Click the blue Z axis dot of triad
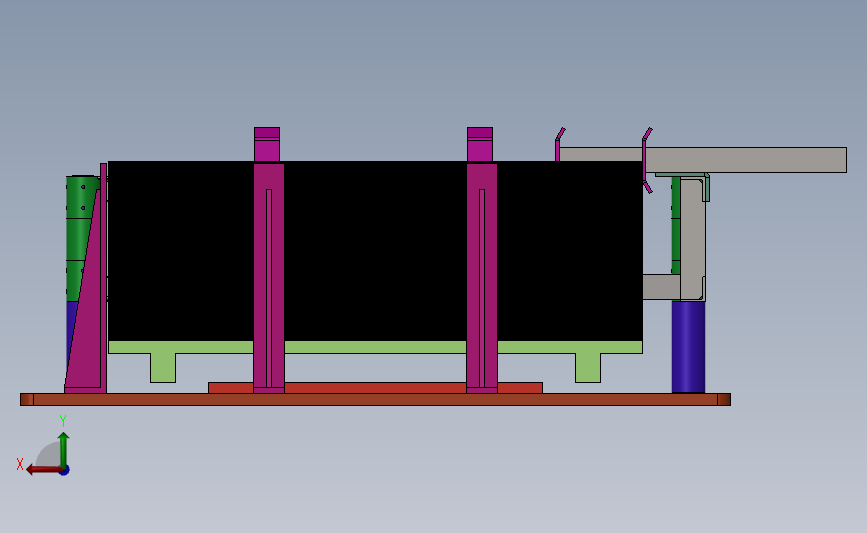The height and width of the screenshot is (533, 867). pyautogui.click(x=65, y=471)
